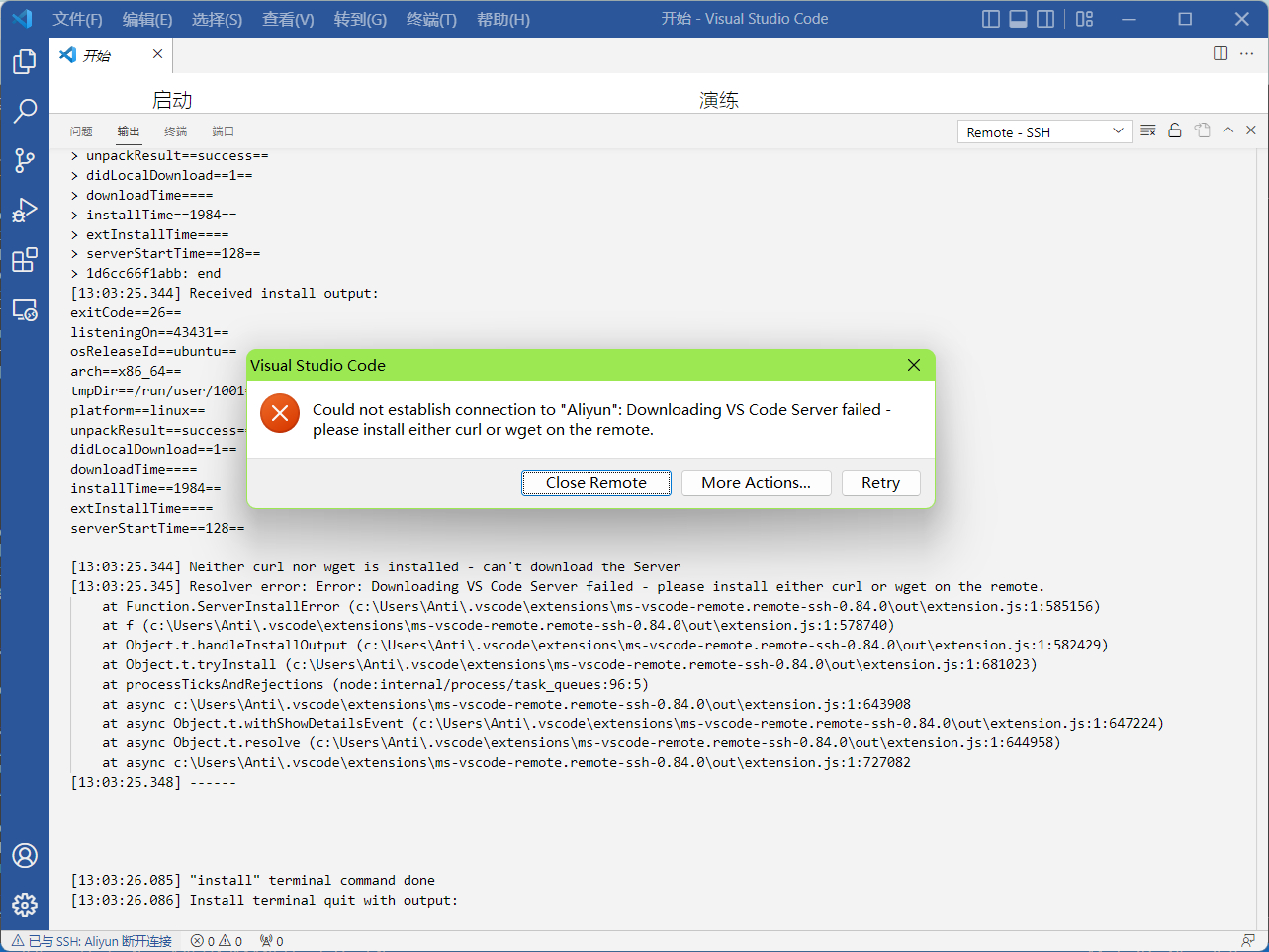The width and height of the screenshot is (1269, 952).
Task: Click forwarded ports status indicator
Action: coord(271,941)
